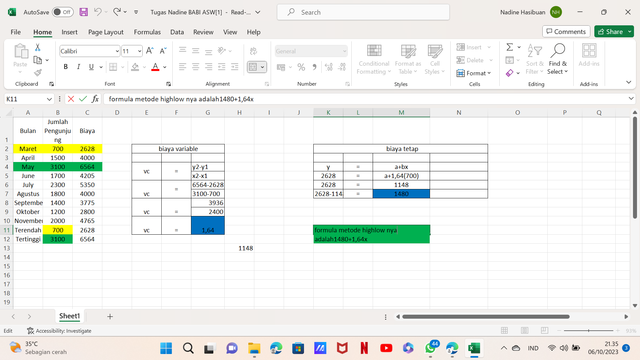640x360 pixels.
Task: Toggle right align text
Action: click(209, 67)
